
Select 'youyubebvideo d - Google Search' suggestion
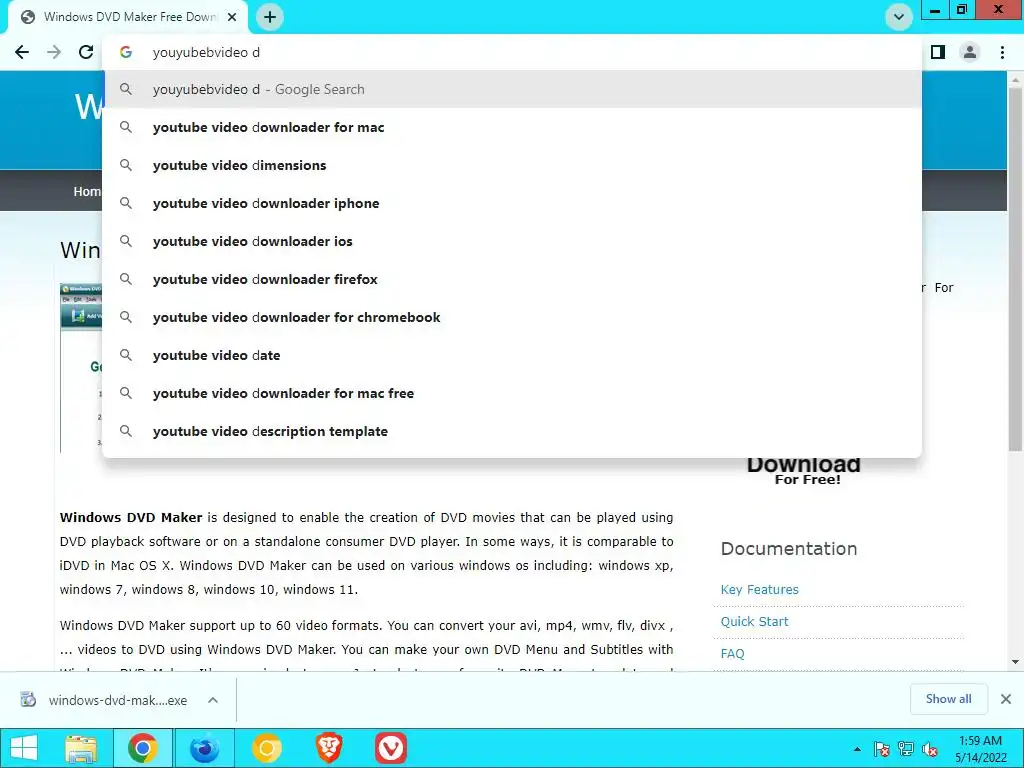click(513, 89)
